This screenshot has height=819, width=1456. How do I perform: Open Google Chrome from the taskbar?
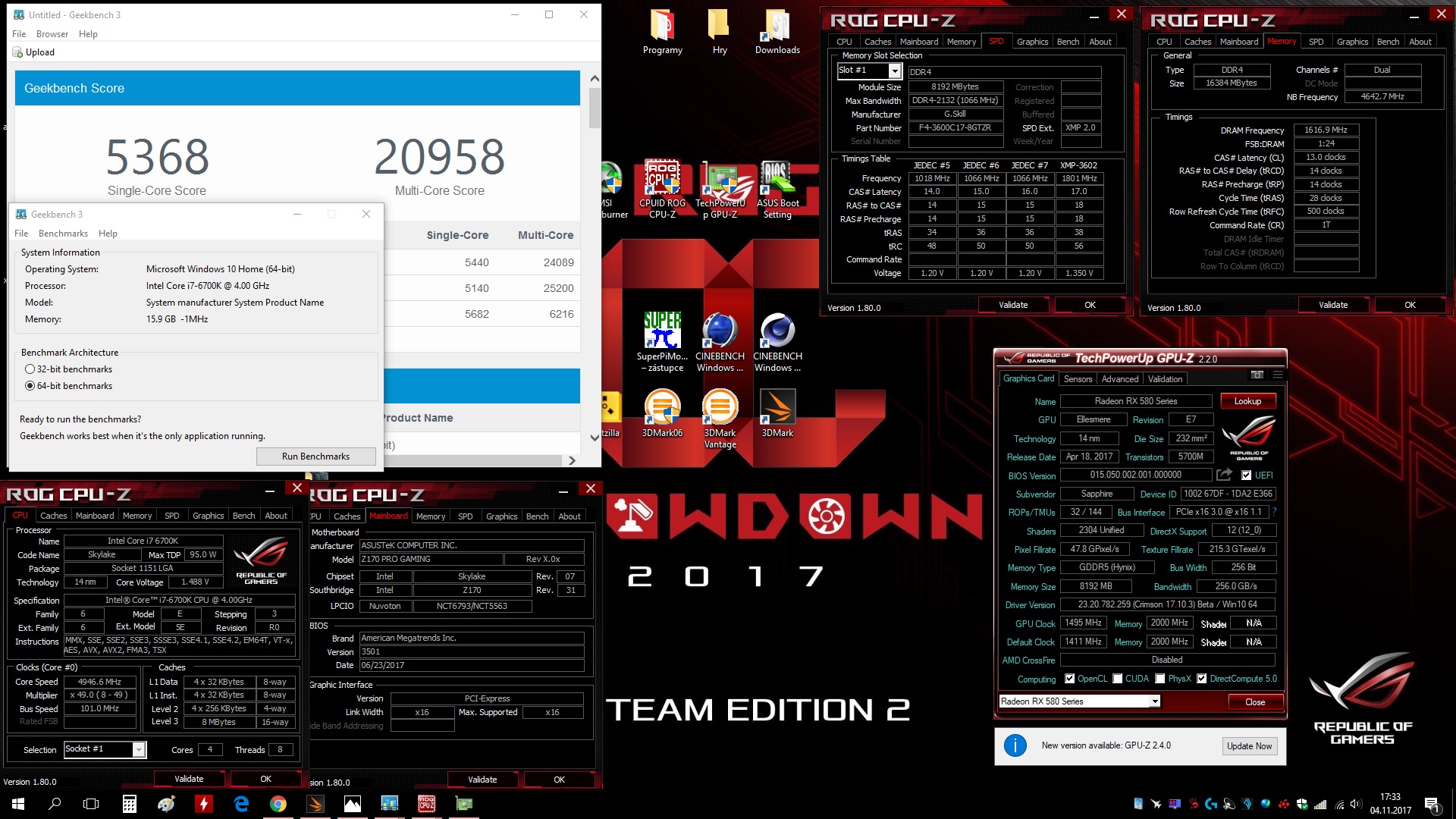pos(278,804)
